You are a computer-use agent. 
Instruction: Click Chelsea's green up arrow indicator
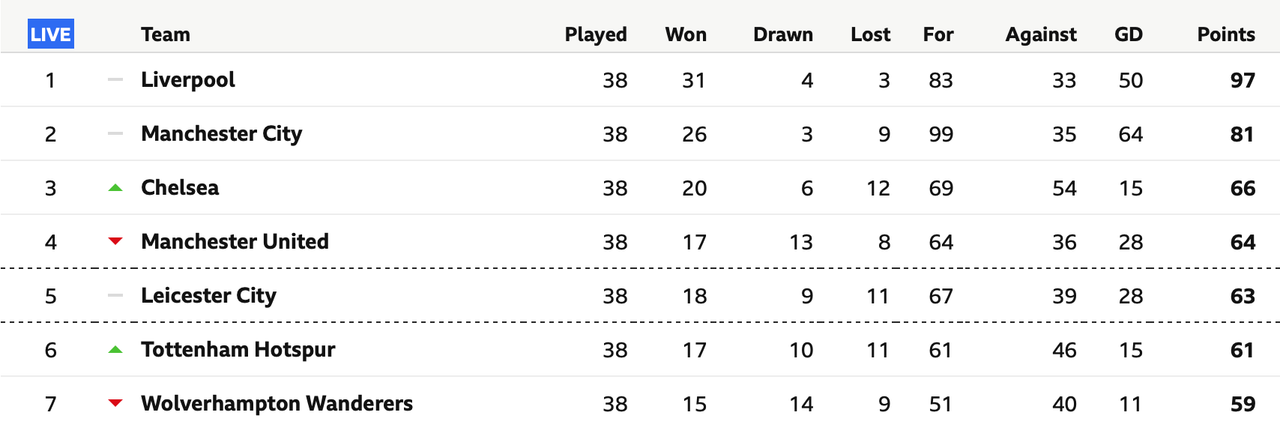pos(115,187)
